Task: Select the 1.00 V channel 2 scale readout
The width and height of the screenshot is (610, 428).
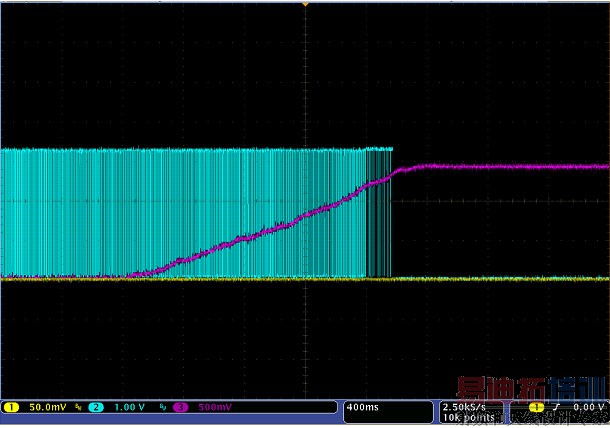Action: coord(130,408)
